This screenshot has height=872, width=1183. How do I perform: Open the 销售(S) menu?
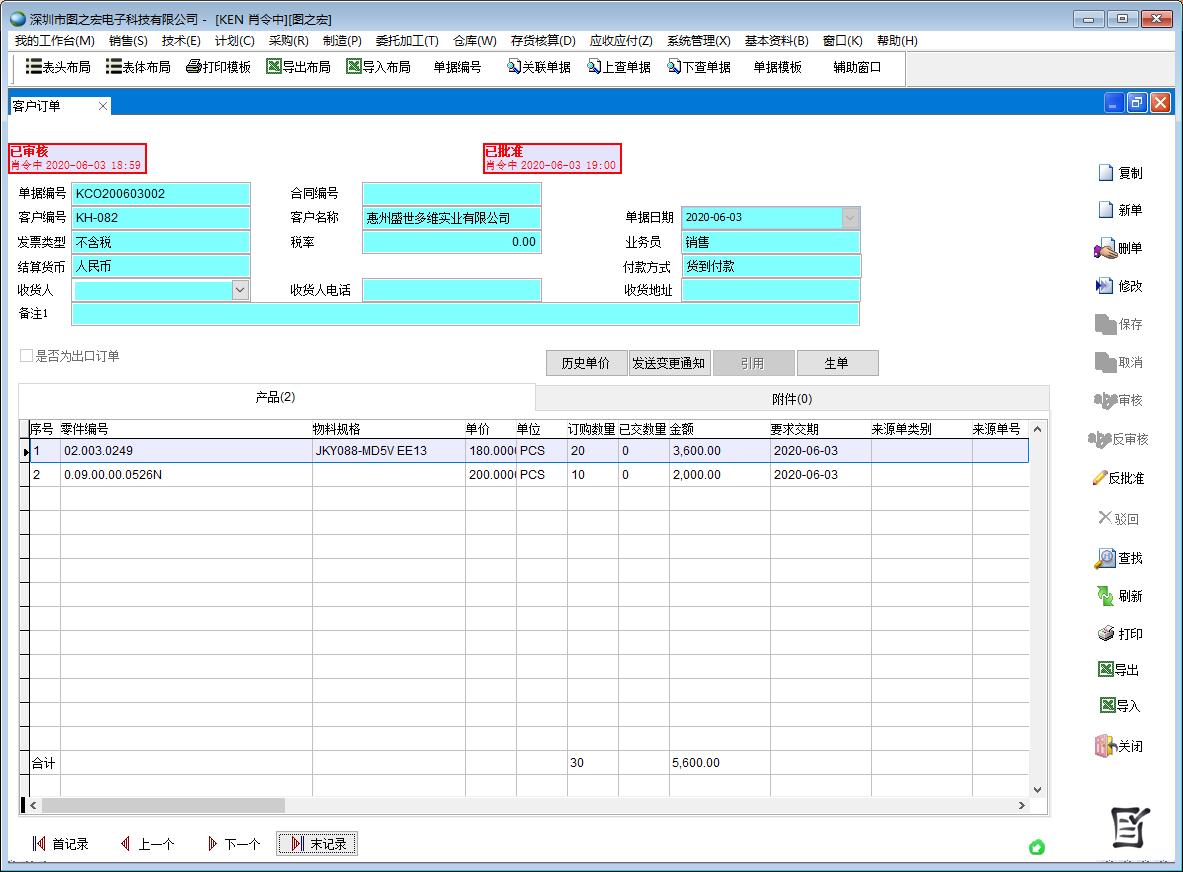[128, 41]
